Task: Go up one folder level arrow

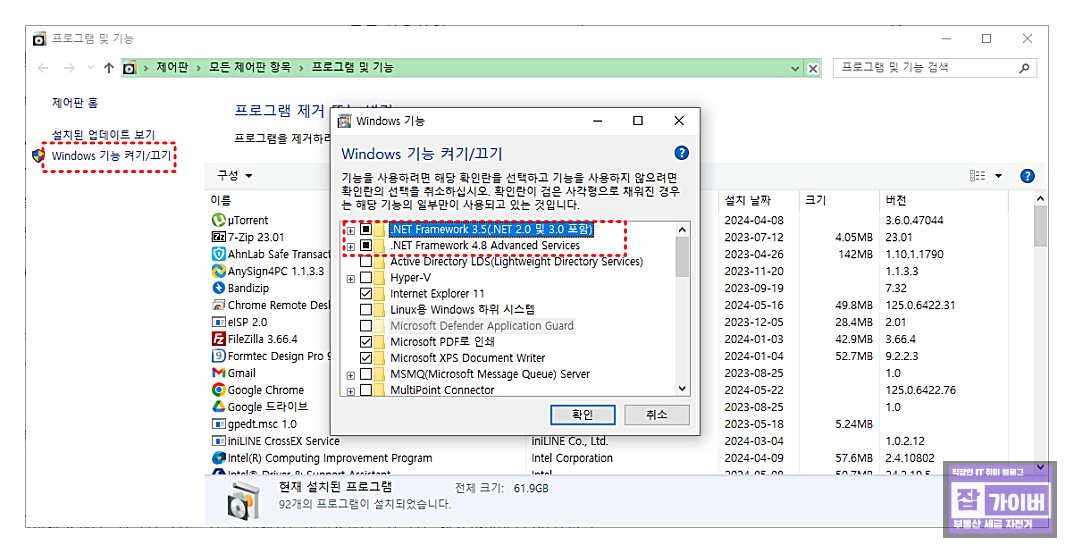Action: click(109, 68)
